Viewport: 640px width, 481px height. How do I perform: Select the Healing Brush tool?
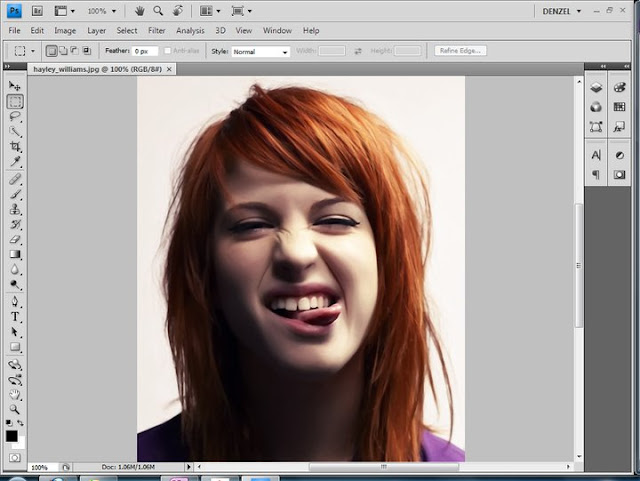[15, 179]
